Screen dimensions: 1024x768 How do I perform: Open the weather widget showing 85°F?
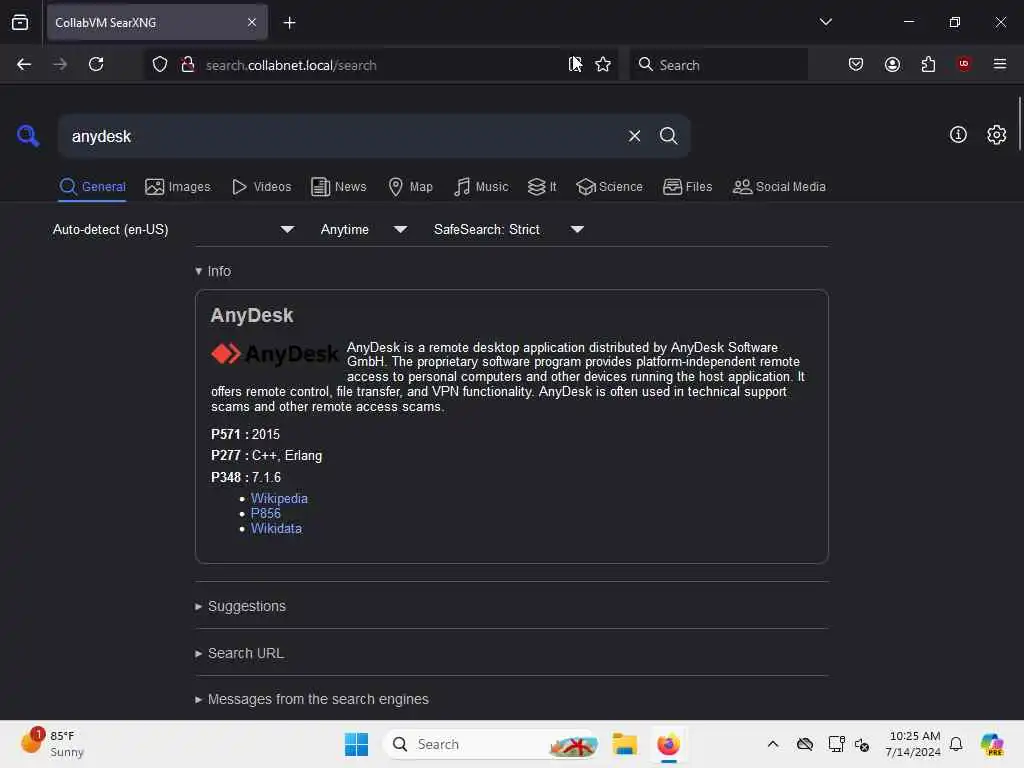(52, 744)
